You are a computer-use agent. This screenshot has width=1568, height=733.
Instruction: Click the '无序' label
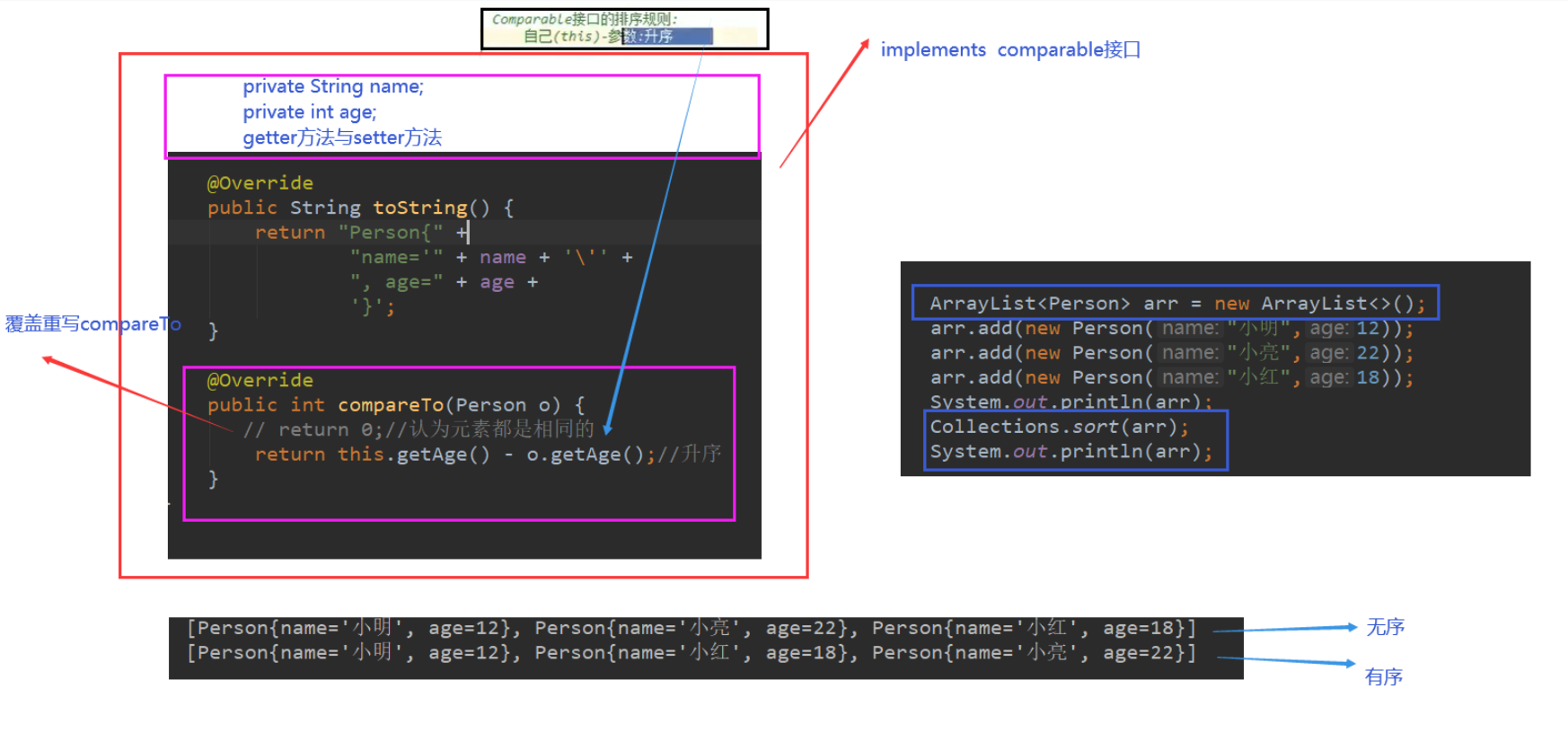point(1386,627)
